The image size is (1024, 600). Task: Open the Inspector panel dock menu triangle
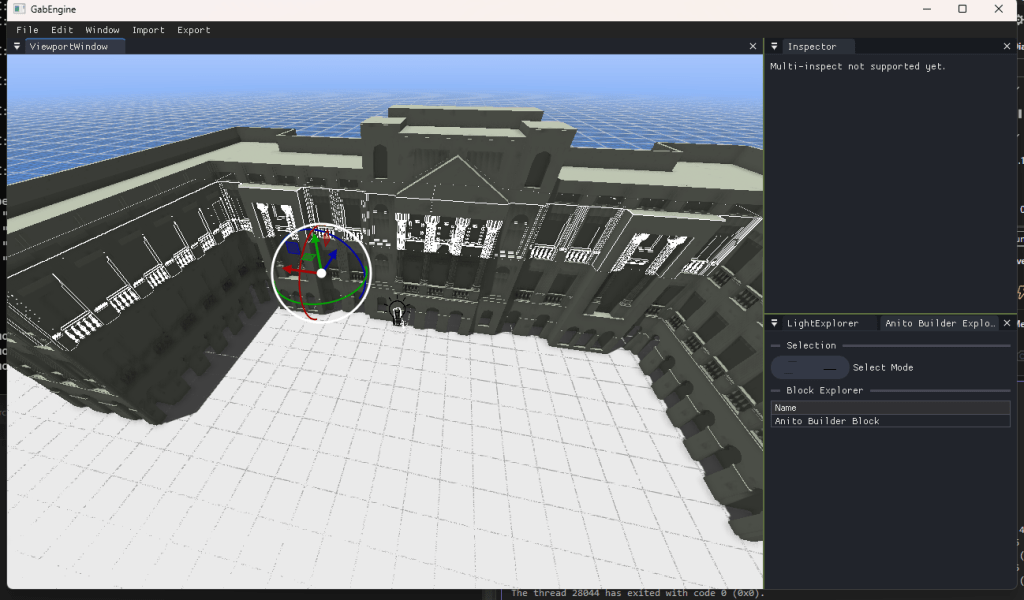pos(774,46)
